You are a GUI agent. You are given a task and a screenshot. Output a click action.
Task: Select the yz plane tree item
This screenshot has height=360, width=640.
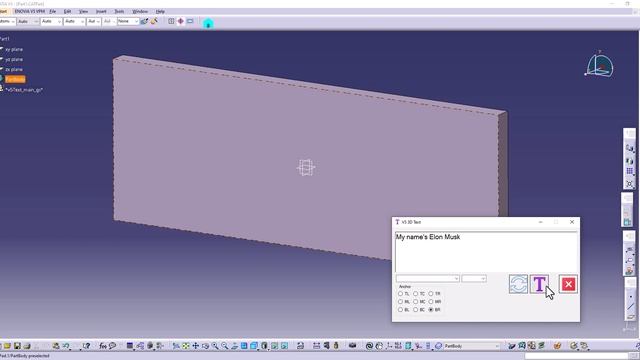pos(14,60)
